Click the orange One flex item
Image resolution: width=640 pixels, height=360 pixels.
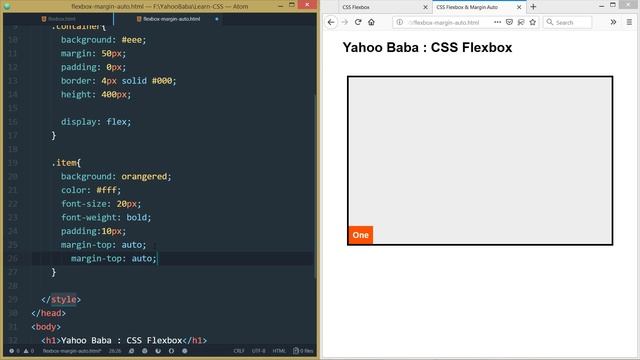point(360,235)
